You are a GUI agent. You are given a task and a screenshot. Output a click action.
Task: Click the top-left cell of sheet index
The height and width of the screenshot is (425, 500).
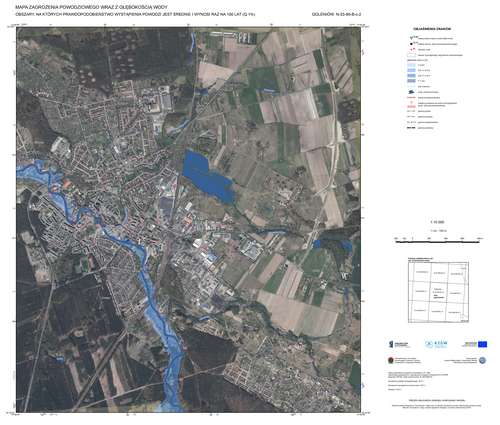coord(420,272)
